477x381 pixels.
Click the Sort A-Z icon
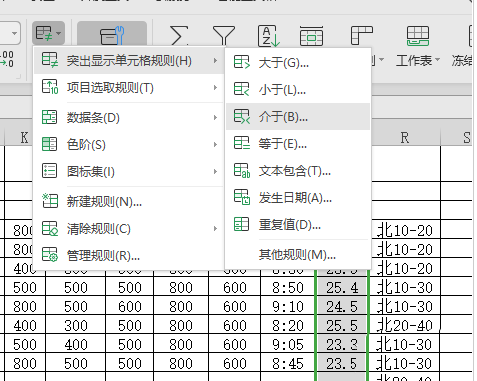pos(268,35)
